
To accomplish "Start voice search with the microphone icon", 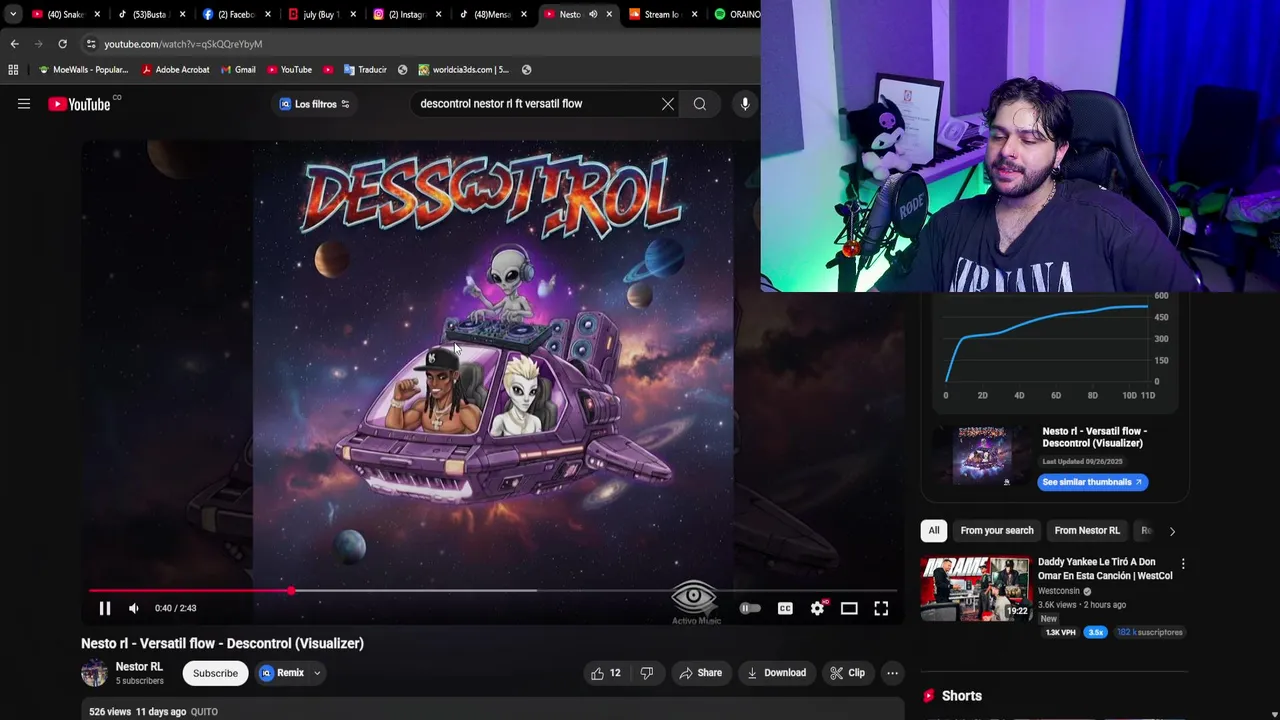I will click(x=745, y=104).
